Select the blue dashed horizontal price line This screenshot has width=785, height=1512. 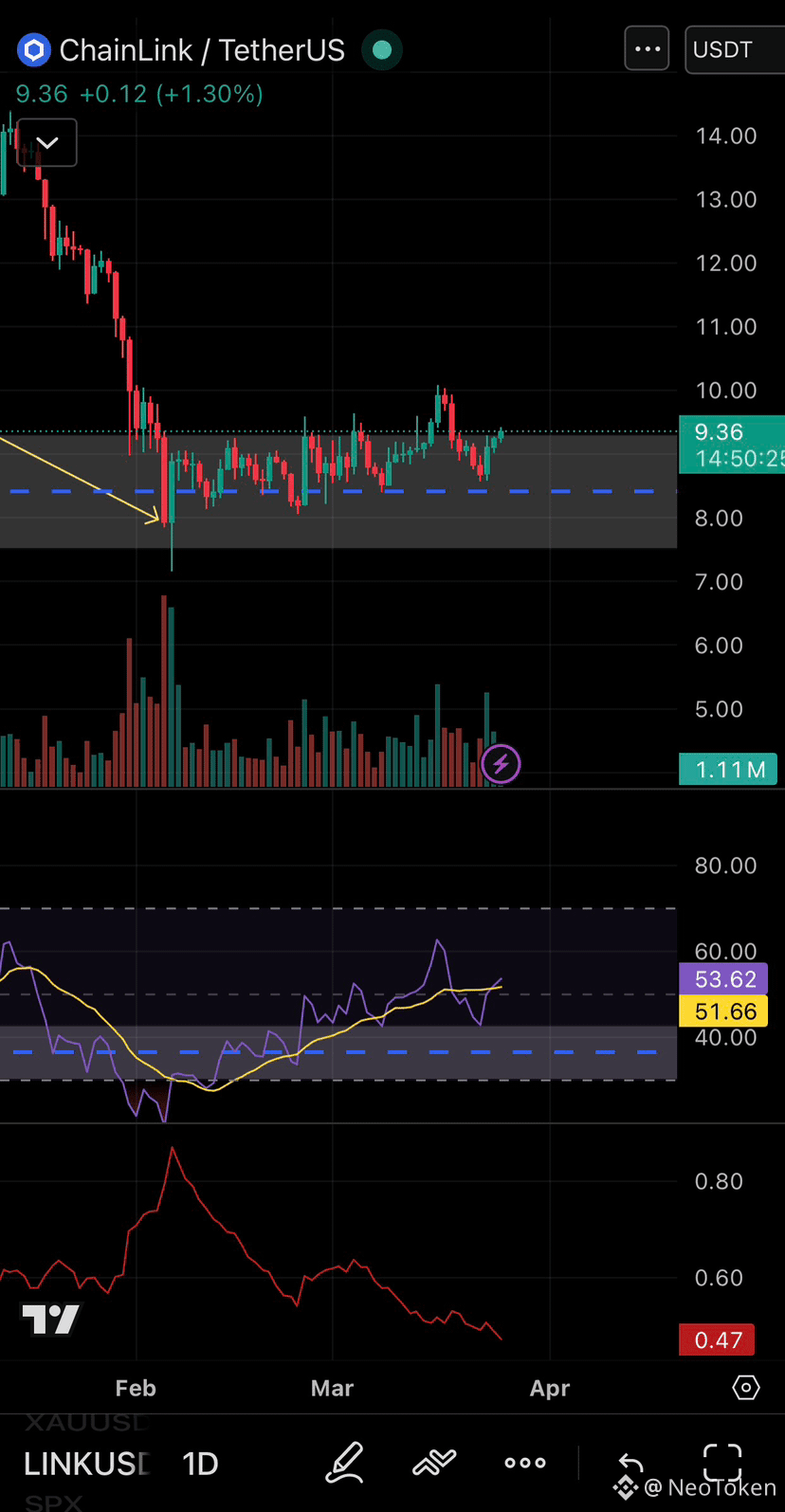tap(338, 491)
